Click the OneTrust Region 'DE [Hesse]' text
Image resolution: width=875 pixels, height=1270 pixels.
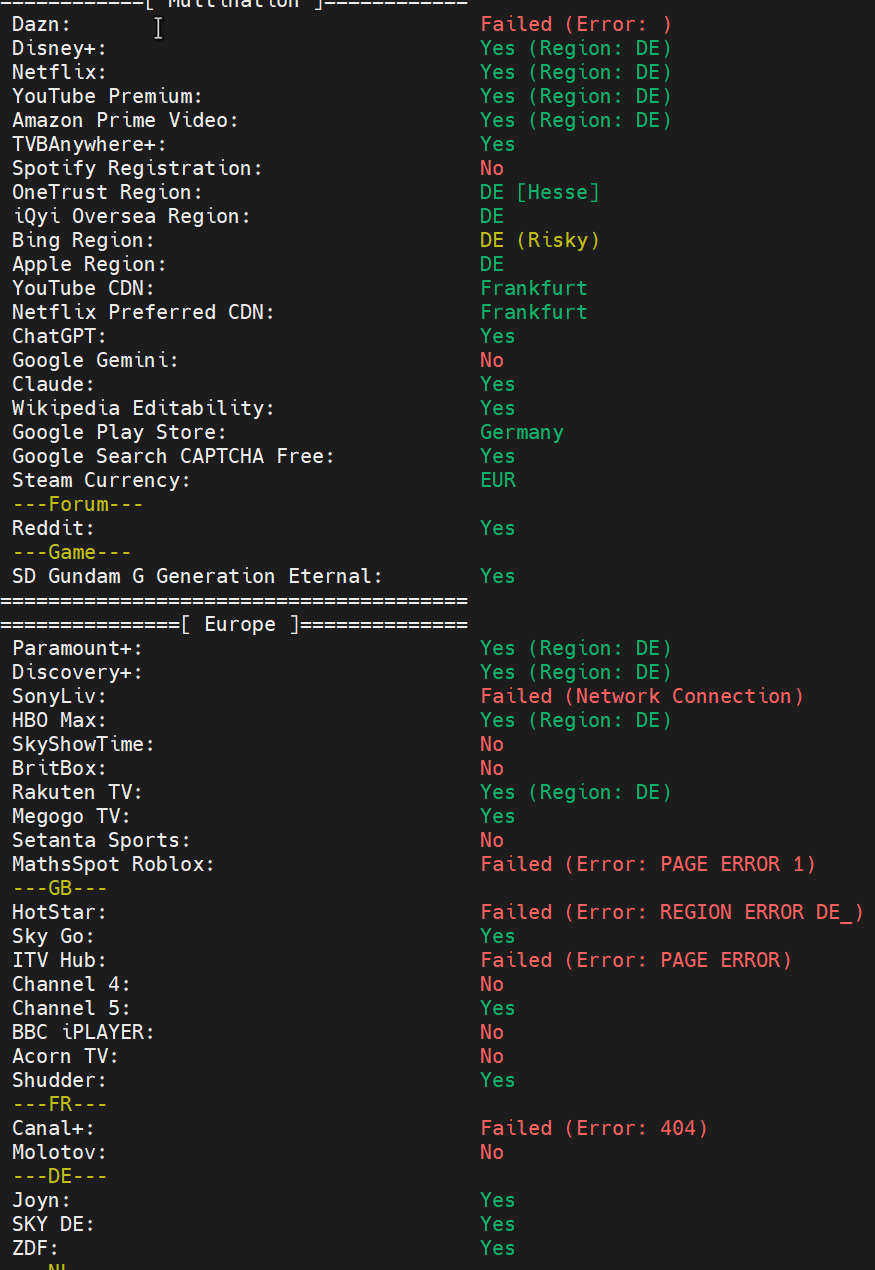539,192
